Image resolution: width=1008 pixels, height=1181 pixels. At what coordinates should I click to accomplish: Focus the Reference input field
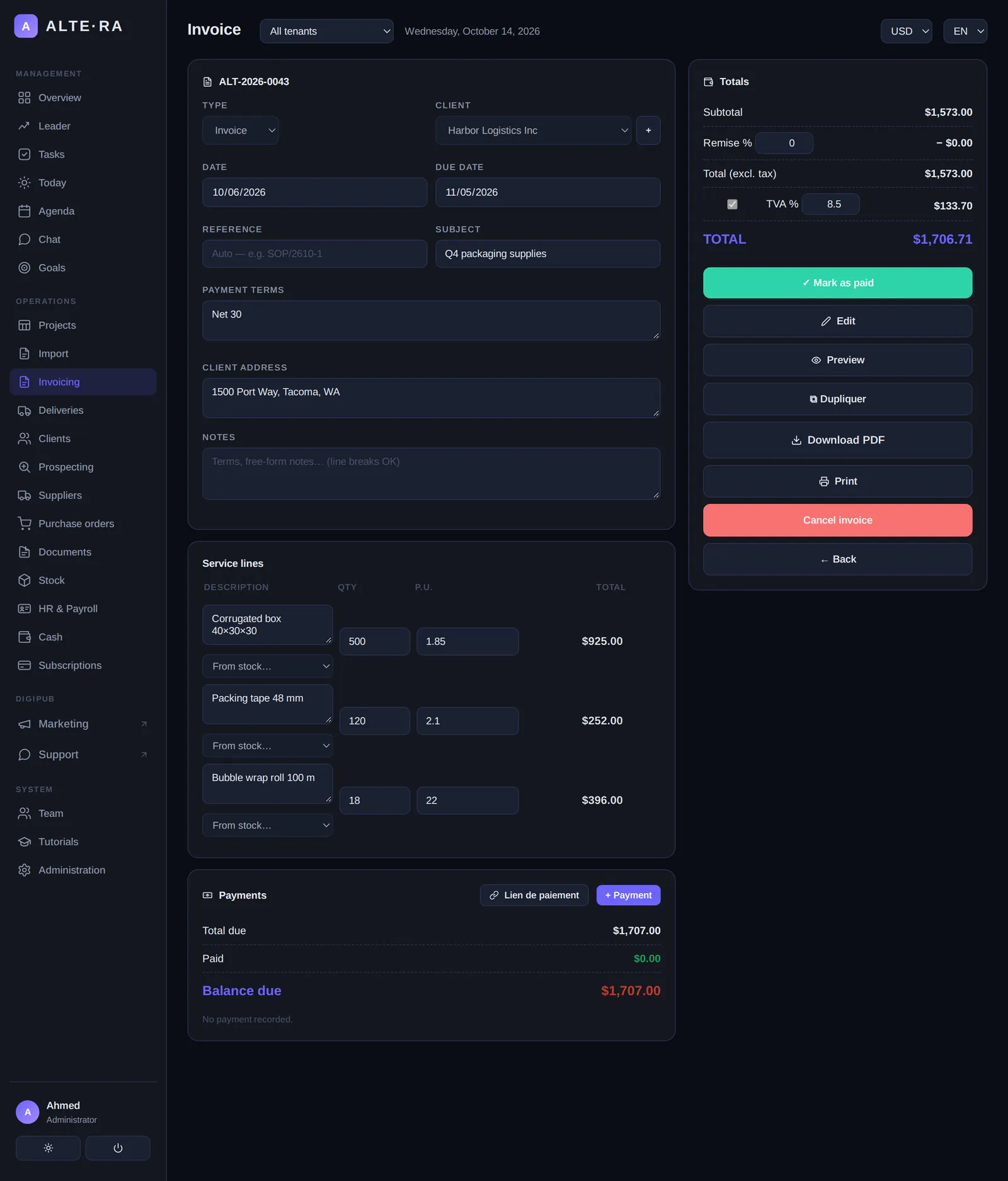click(x=314, y=253)
